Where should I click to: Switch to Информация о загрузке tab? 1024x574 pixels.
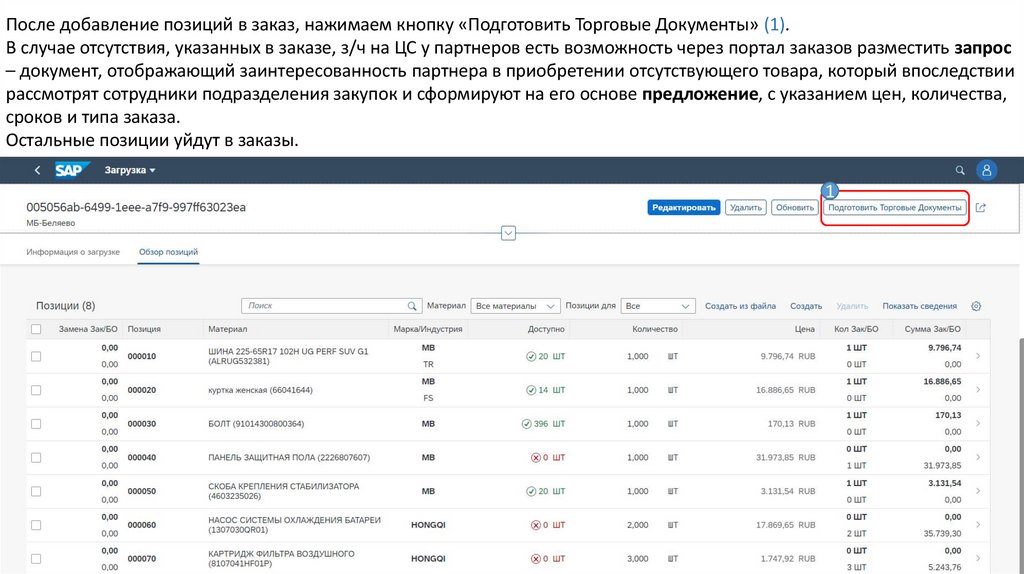point(73,251)
